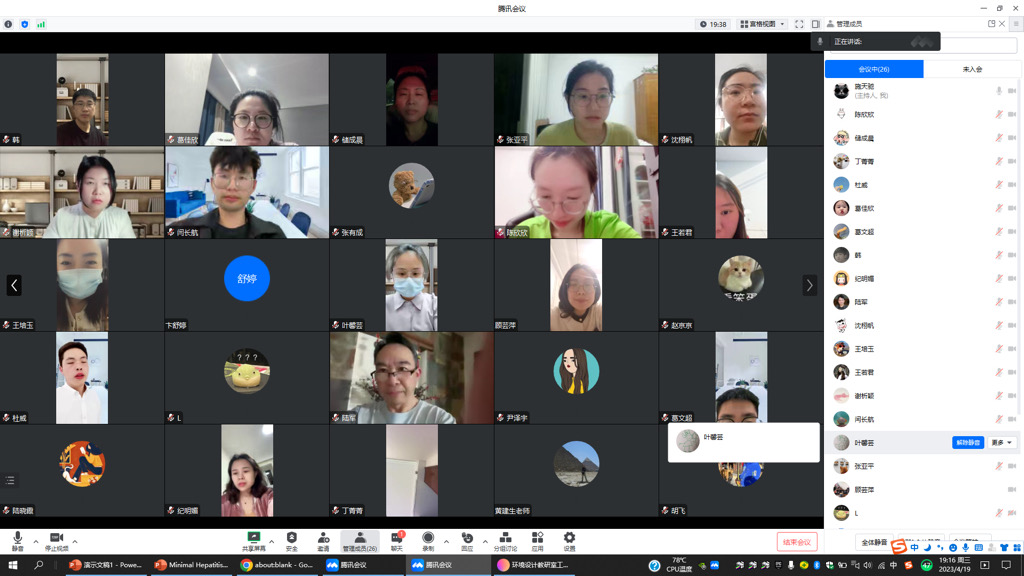
Task: Open 环境设计教研室 taskbar item
Action: [x=534, y=565]
